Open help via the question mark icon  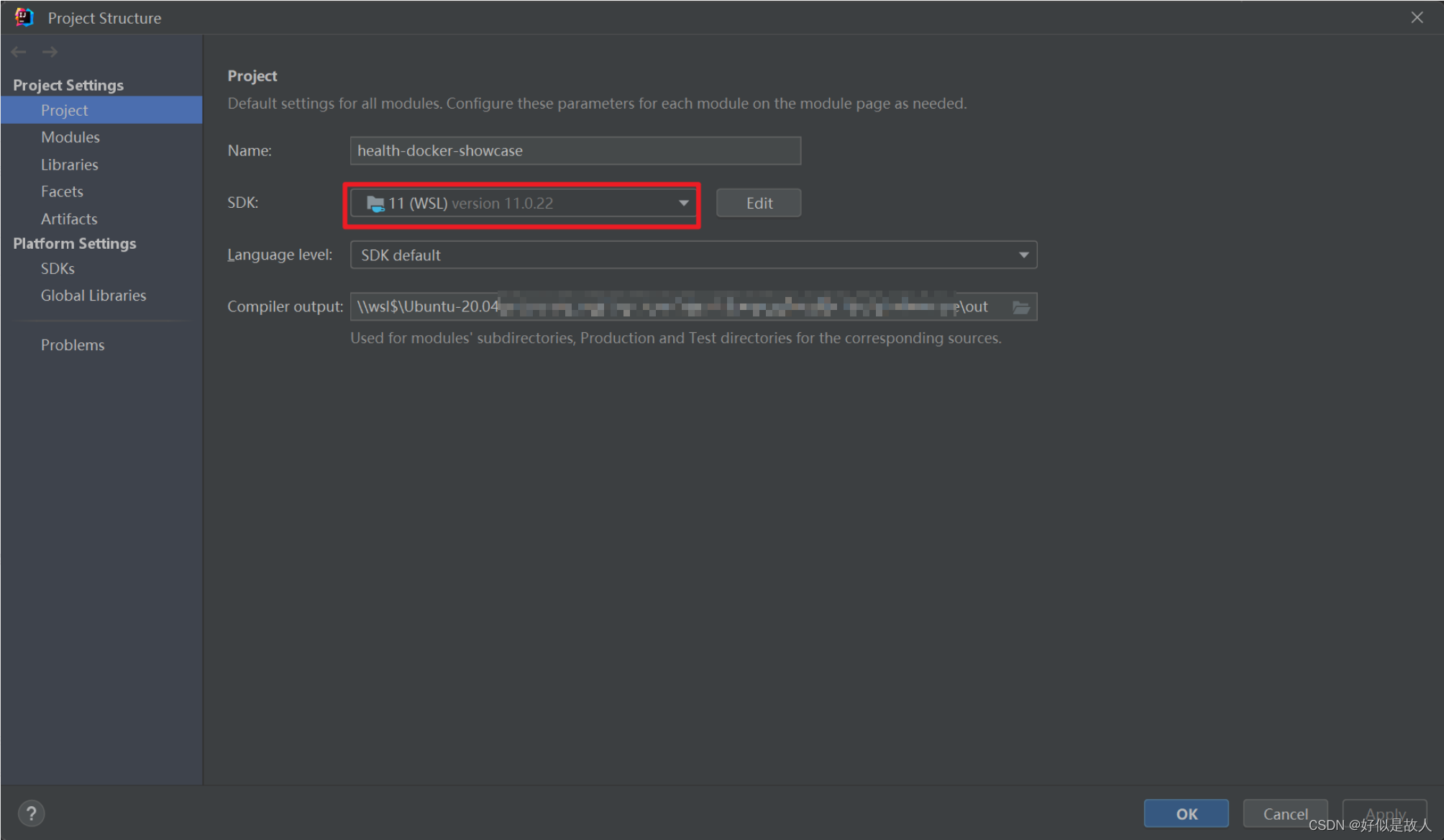pyautogui.click(x=32, y=813)
